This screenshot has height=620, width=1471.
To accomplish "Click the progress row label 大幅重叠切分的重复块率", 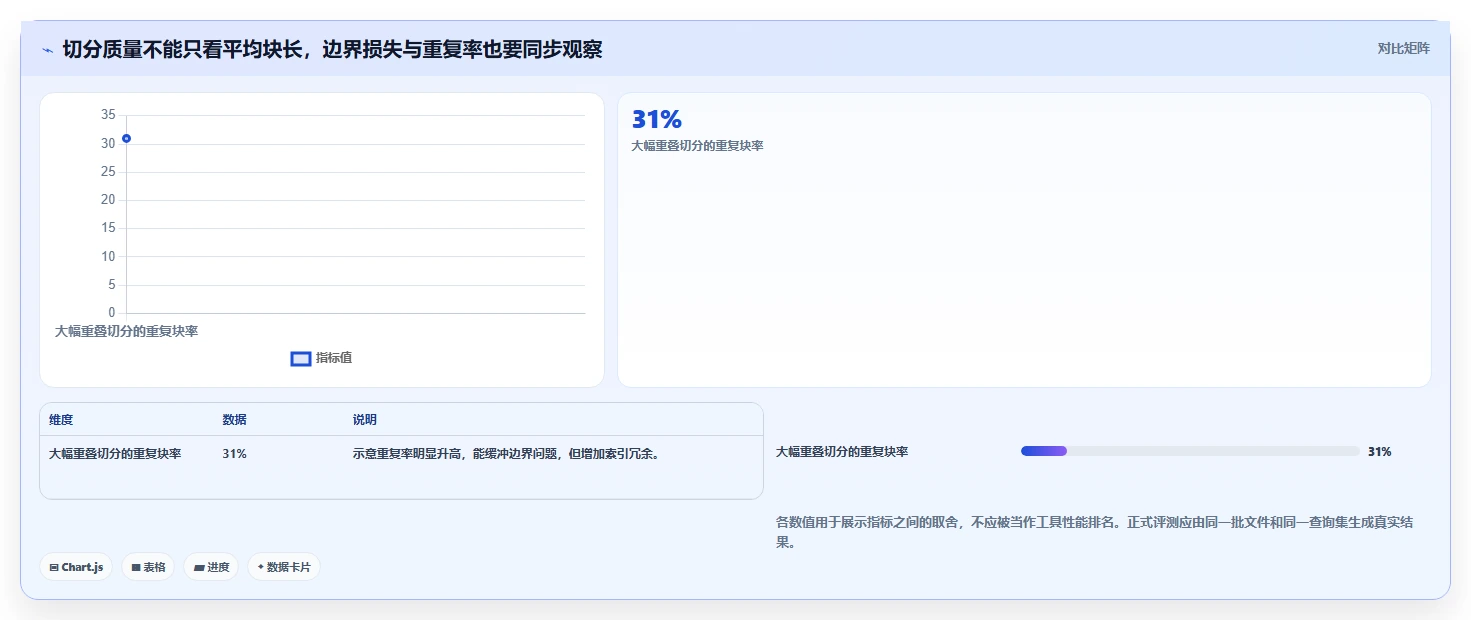I will click(x=842, y=452).
